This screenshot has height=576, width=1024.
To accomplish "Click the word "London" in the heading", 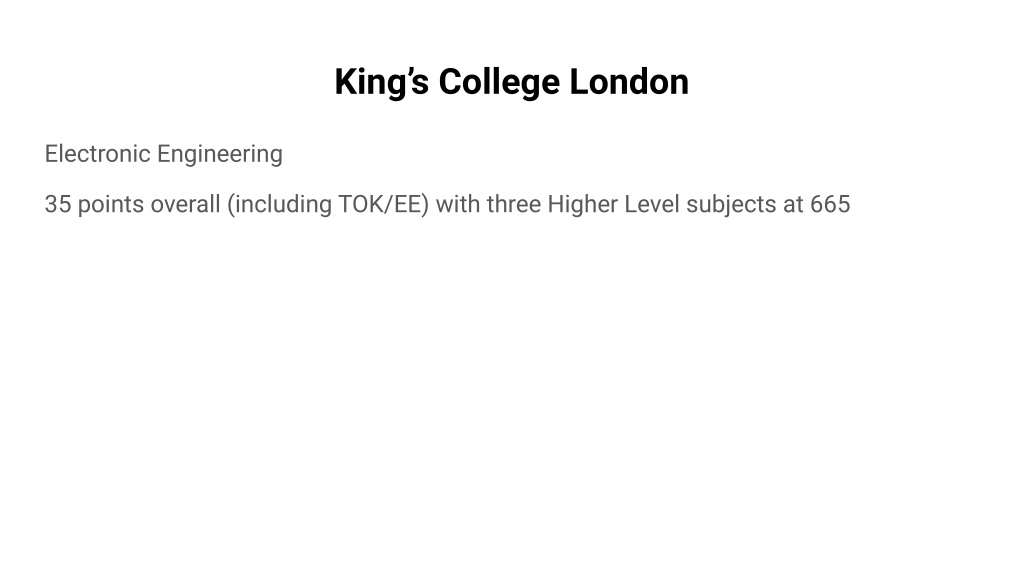I will (629, 82).
